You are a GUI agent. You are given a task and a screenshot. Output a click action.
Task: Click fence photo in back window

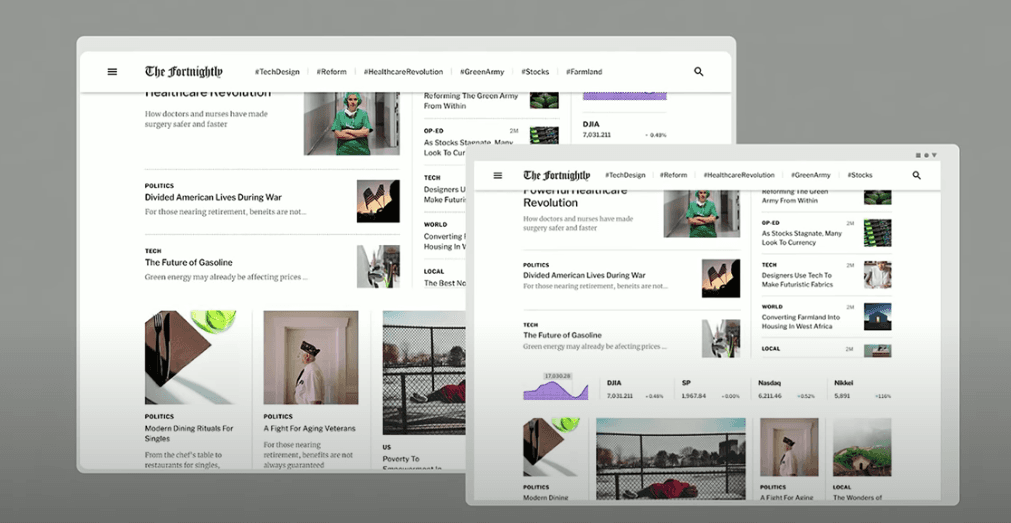[424, 373]
